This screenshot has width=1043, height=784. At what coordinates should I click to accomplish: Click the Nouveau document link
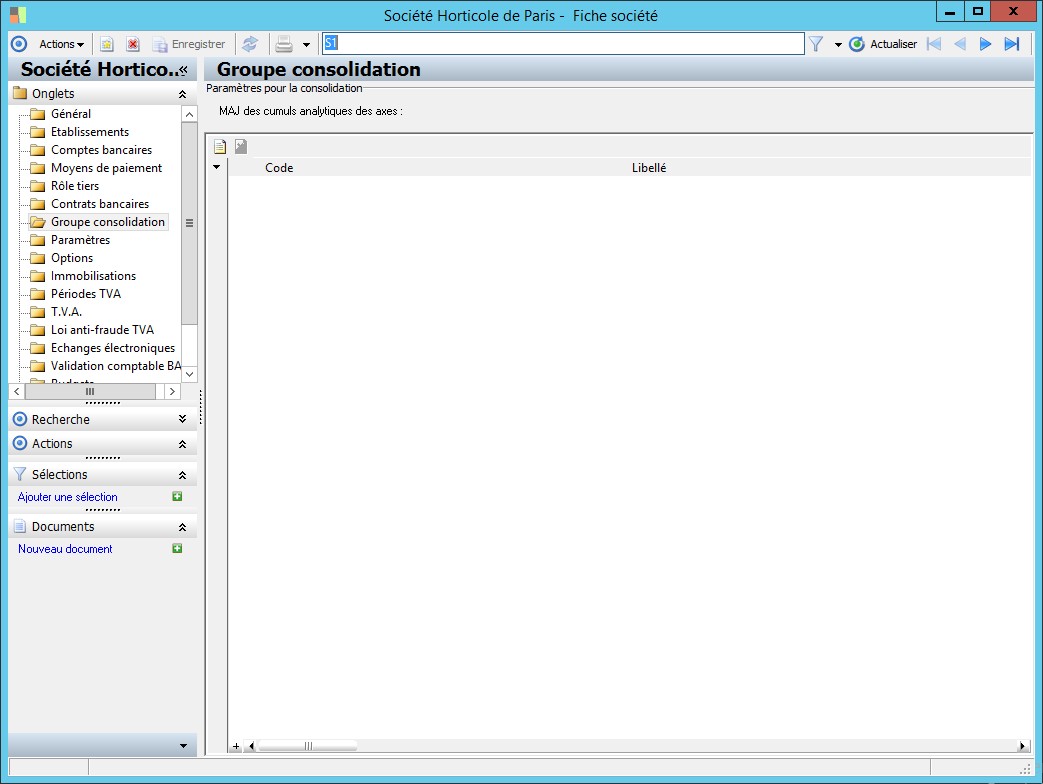(x=65, y=549)
